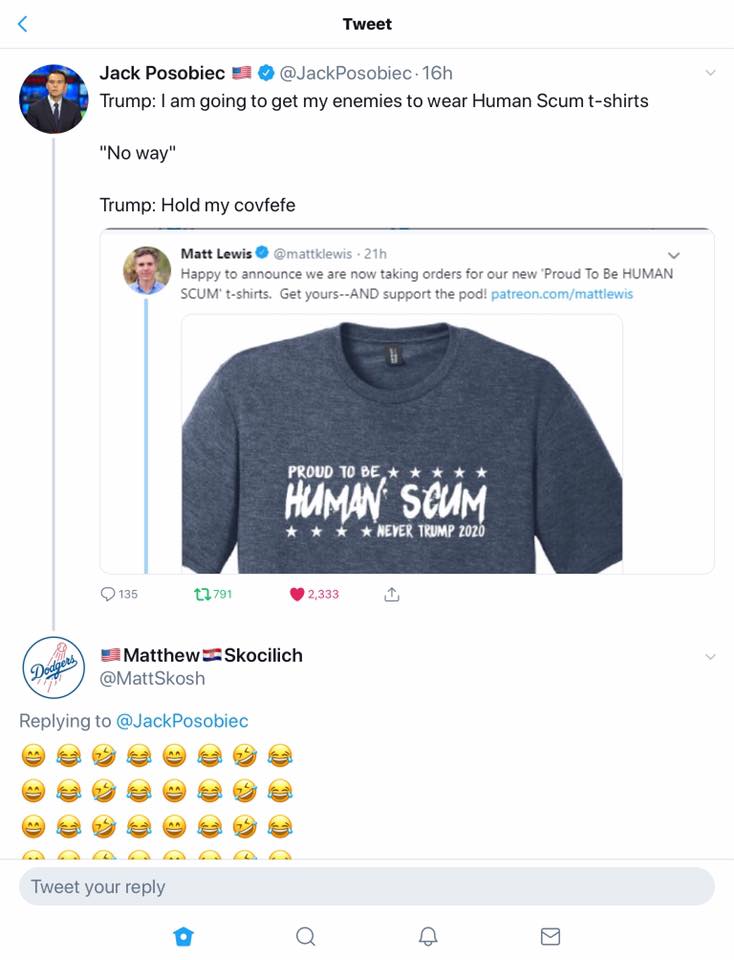This screenshot has width=734, height=960.
Task: Open Jack Posobiec's profile picture
Action: tap(52, 98)
